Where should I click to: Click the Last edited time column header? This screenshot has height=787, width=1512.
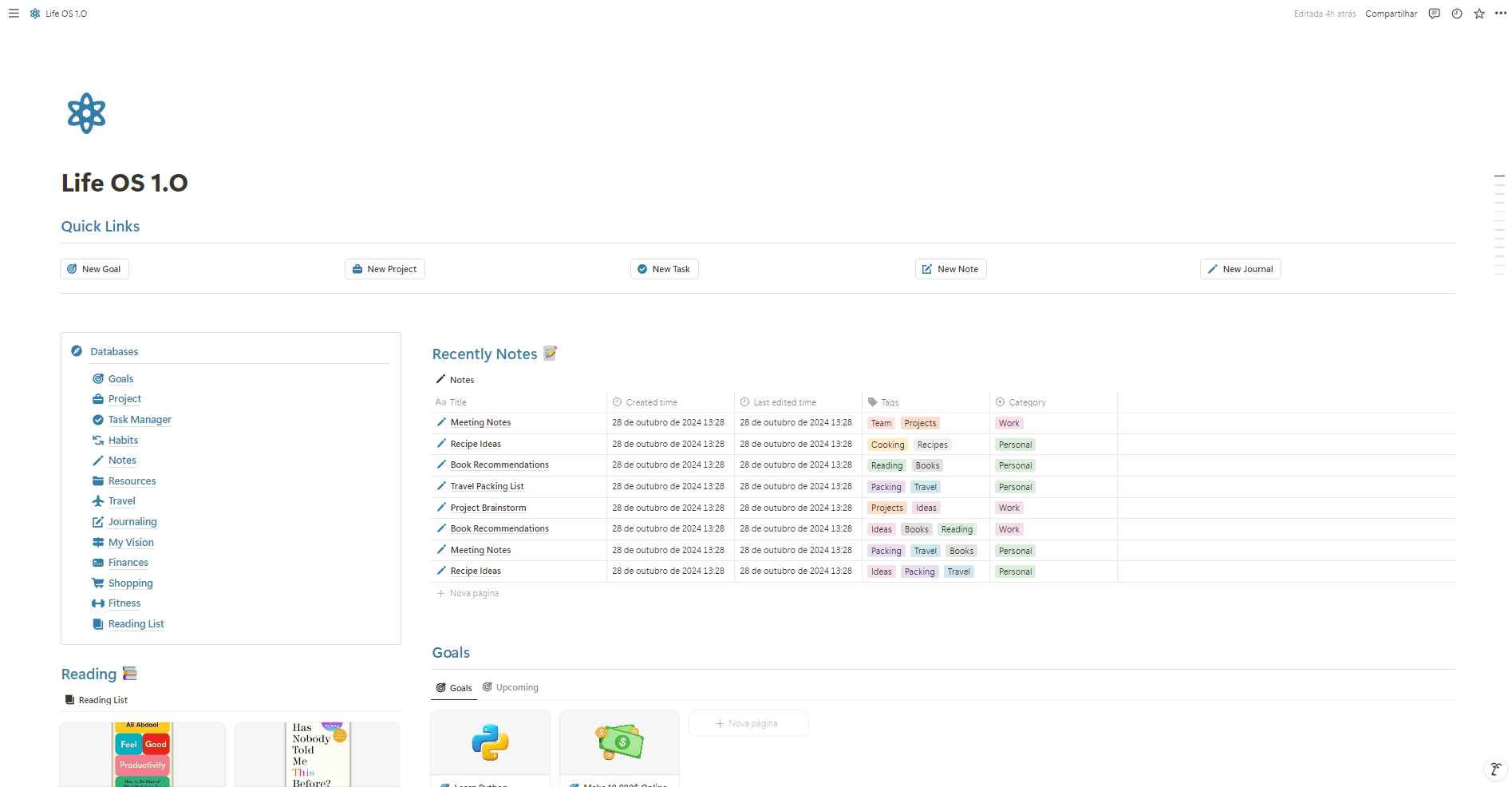[x=798, y=402]
